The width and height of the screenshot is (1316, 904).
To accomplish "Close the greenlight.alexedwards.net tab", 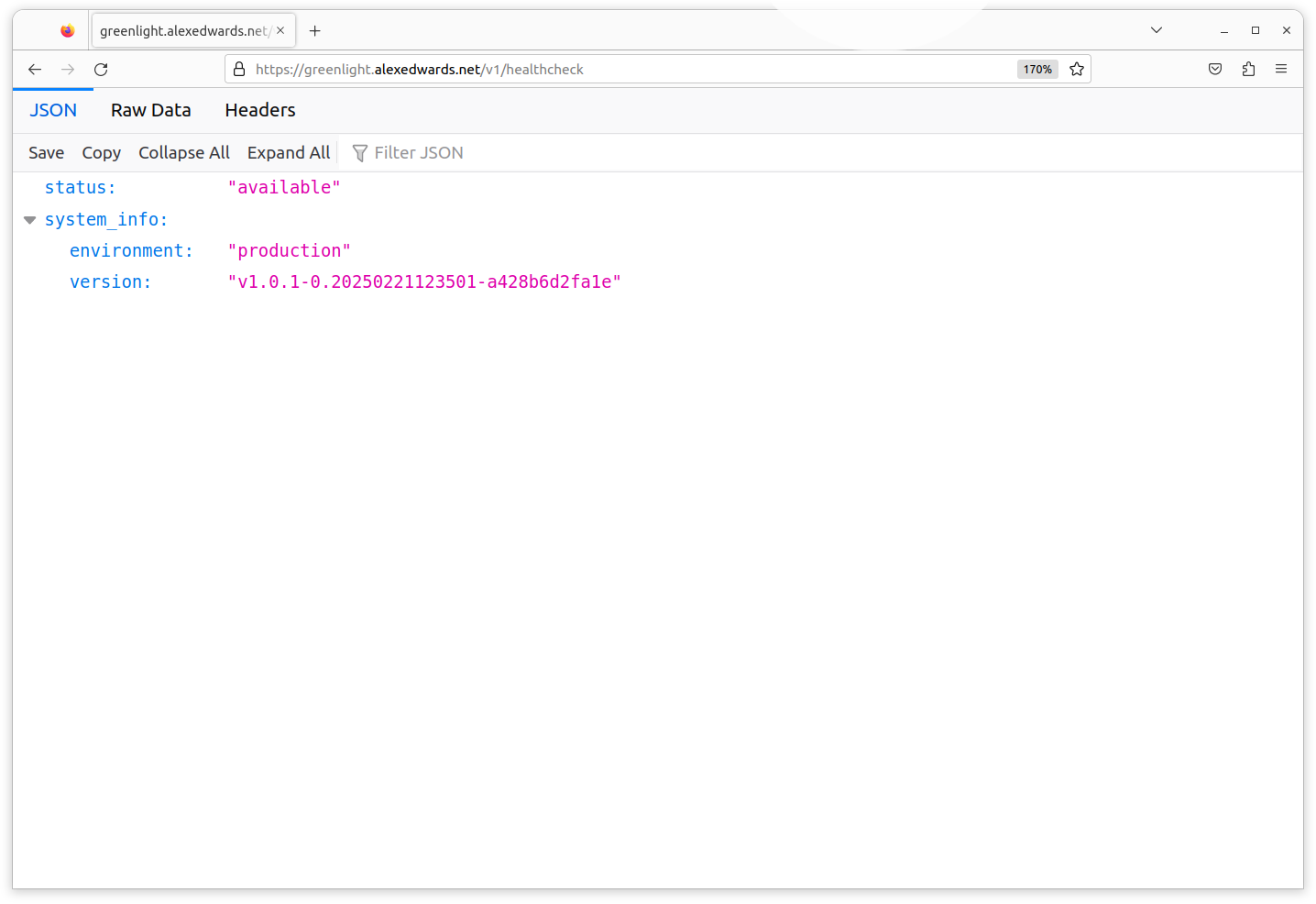I will pos(280,30).
